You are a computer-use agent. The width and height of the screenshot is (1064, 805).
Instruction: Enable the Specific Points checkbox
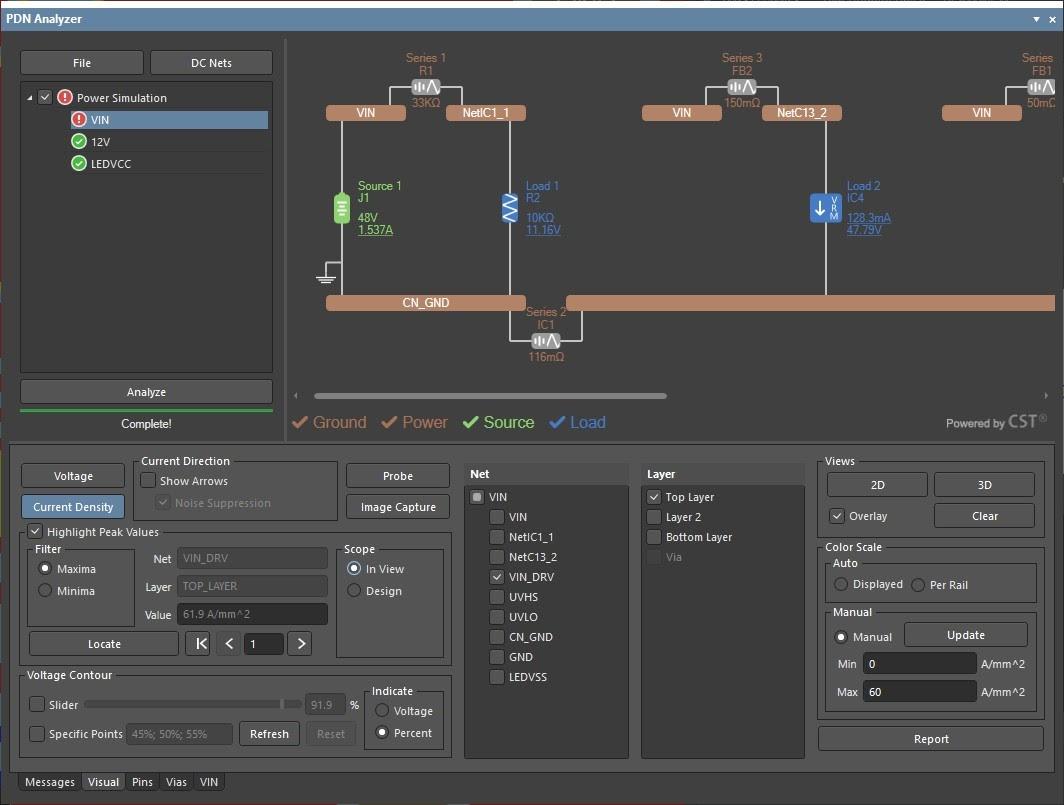[x=37, y=734]
